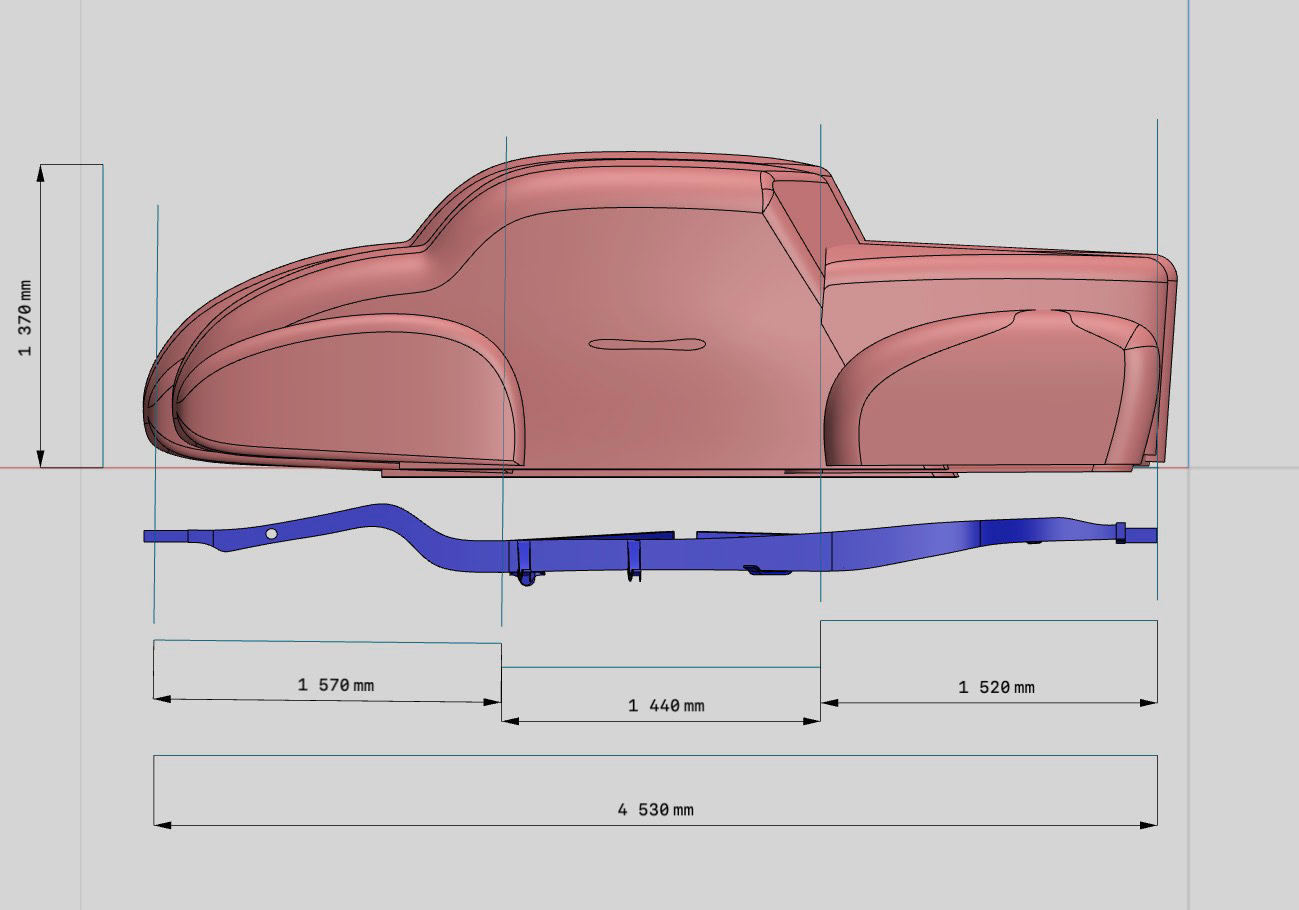Select the 4 530 mm overall length dimension
The height and width of the screenshot is (910, 1299).
coord(655,810)
